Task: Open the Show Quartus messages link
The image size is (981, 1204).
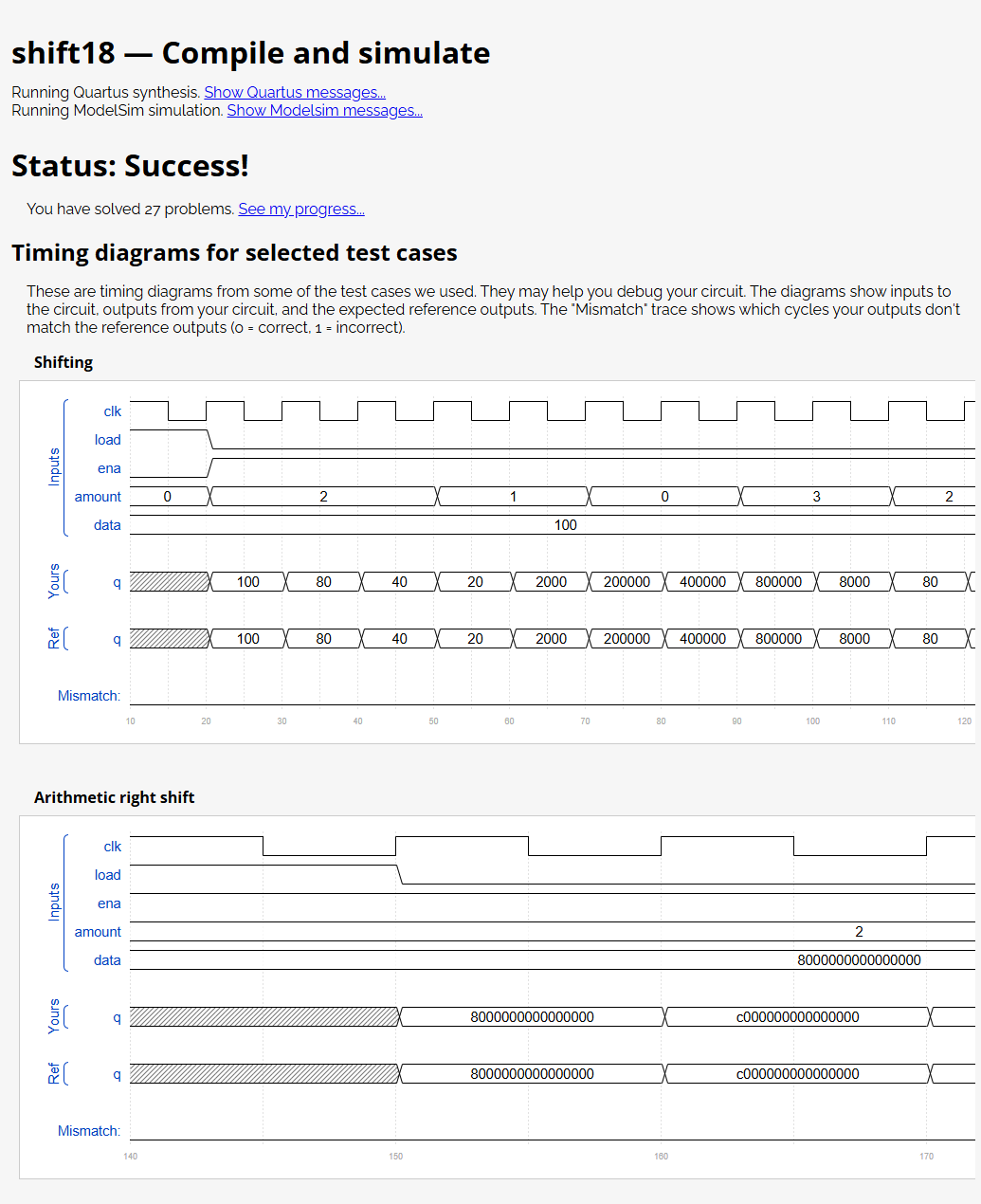Action: pos(295,92)
